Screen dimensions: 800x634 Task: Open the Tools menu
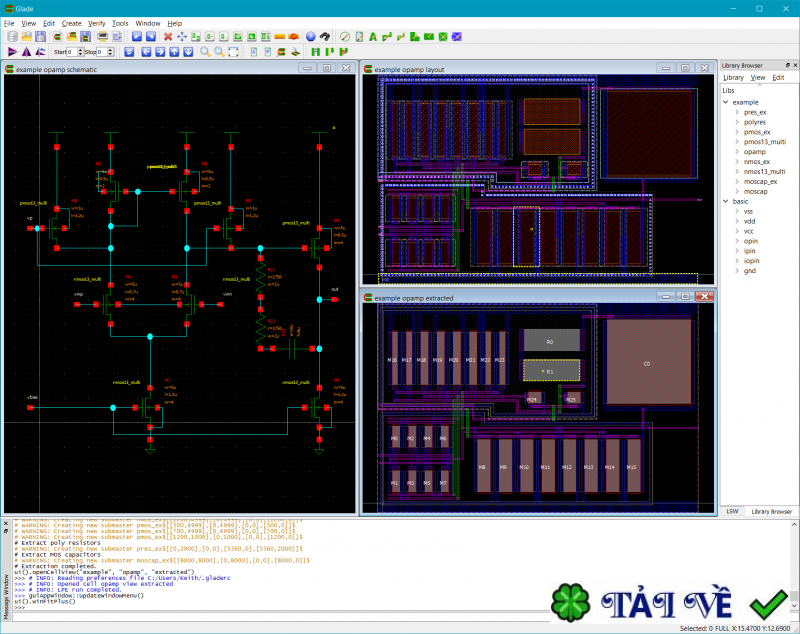[x=121, y=23]
